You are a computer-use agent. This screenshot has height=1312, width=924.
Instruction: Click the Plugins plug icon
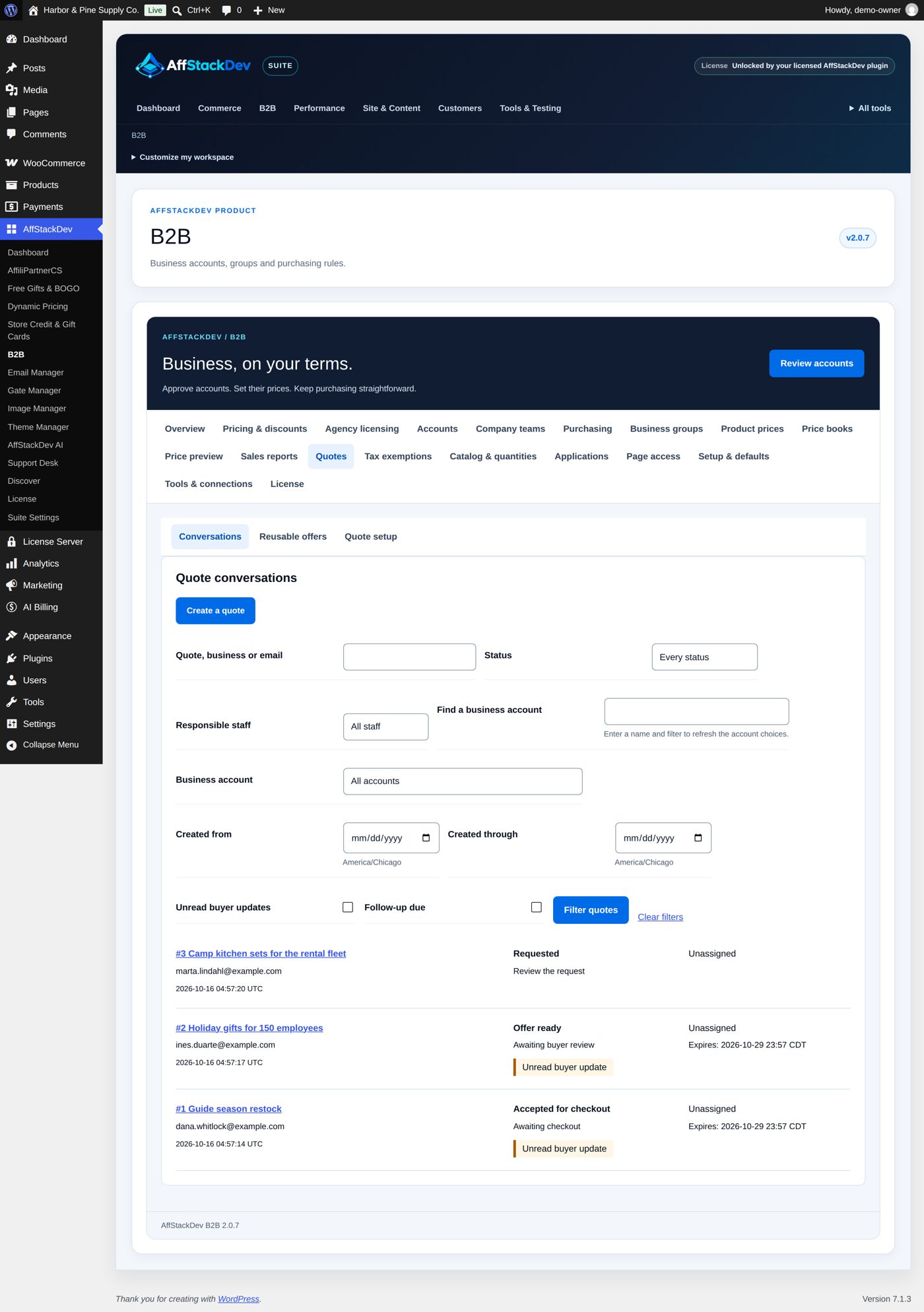(11, 658)
